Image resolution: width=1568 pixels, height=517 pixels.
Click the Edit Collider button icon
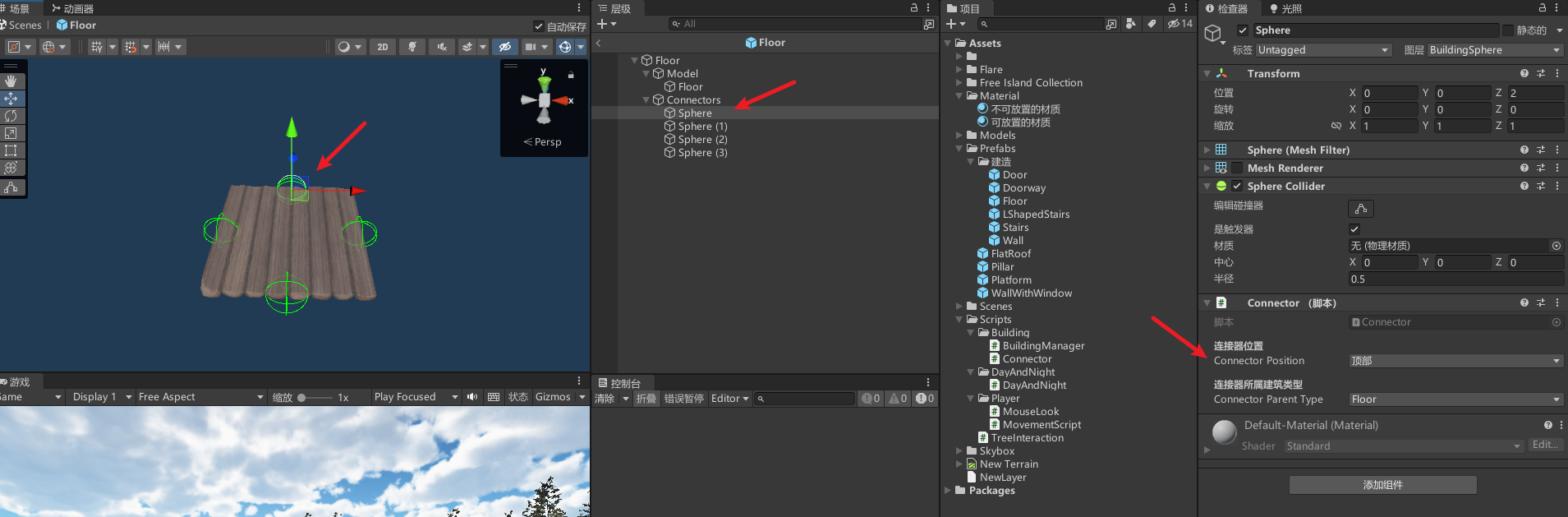click(x=1361, y=209)
